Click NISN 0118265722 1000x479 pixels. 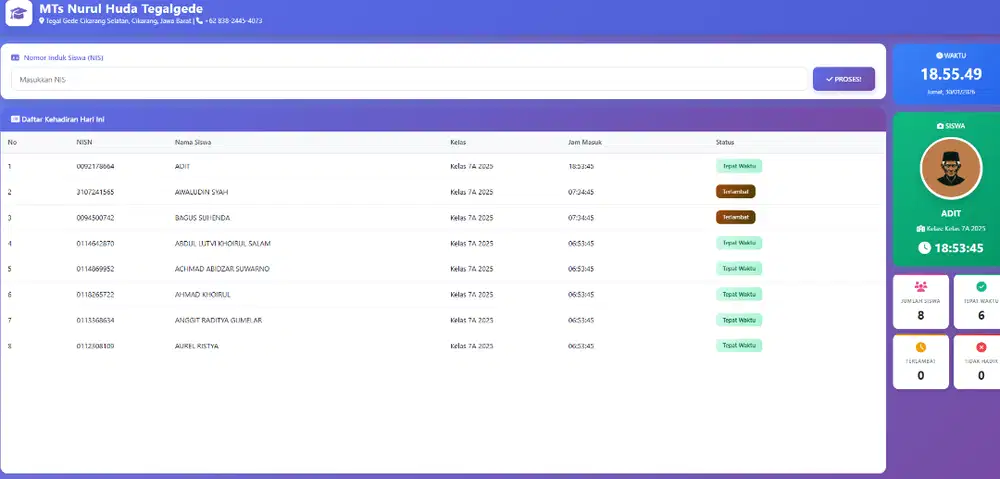pos(96,295)
